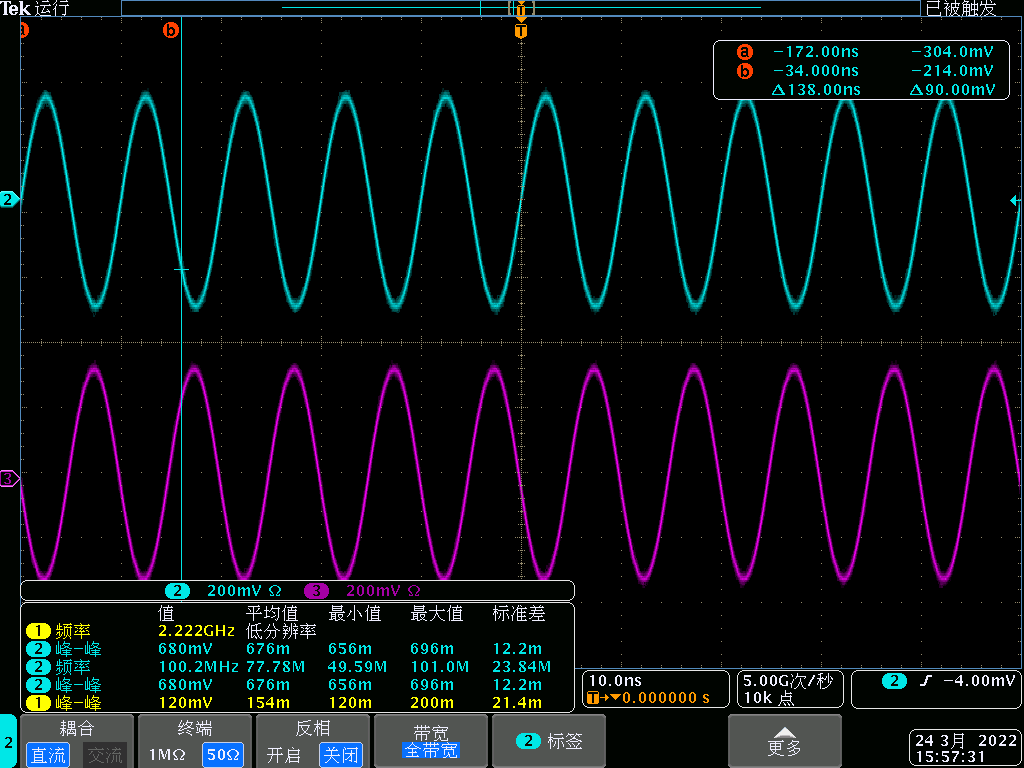Click the Tek 运行 run status
This screenshot has width=1024, height=768.
tap(33, 8)
